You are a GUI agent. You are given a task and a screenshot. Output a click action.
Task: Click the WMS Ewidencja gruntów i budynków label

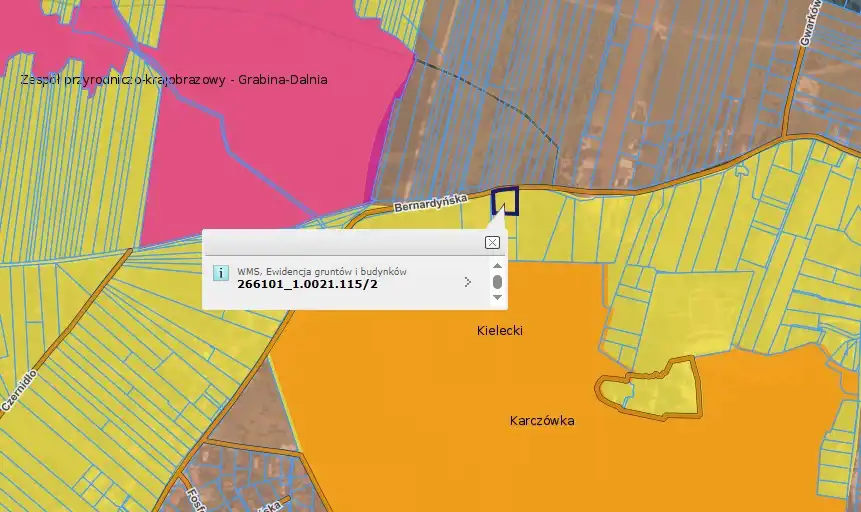pyautogui.click(x=321, y=271)
